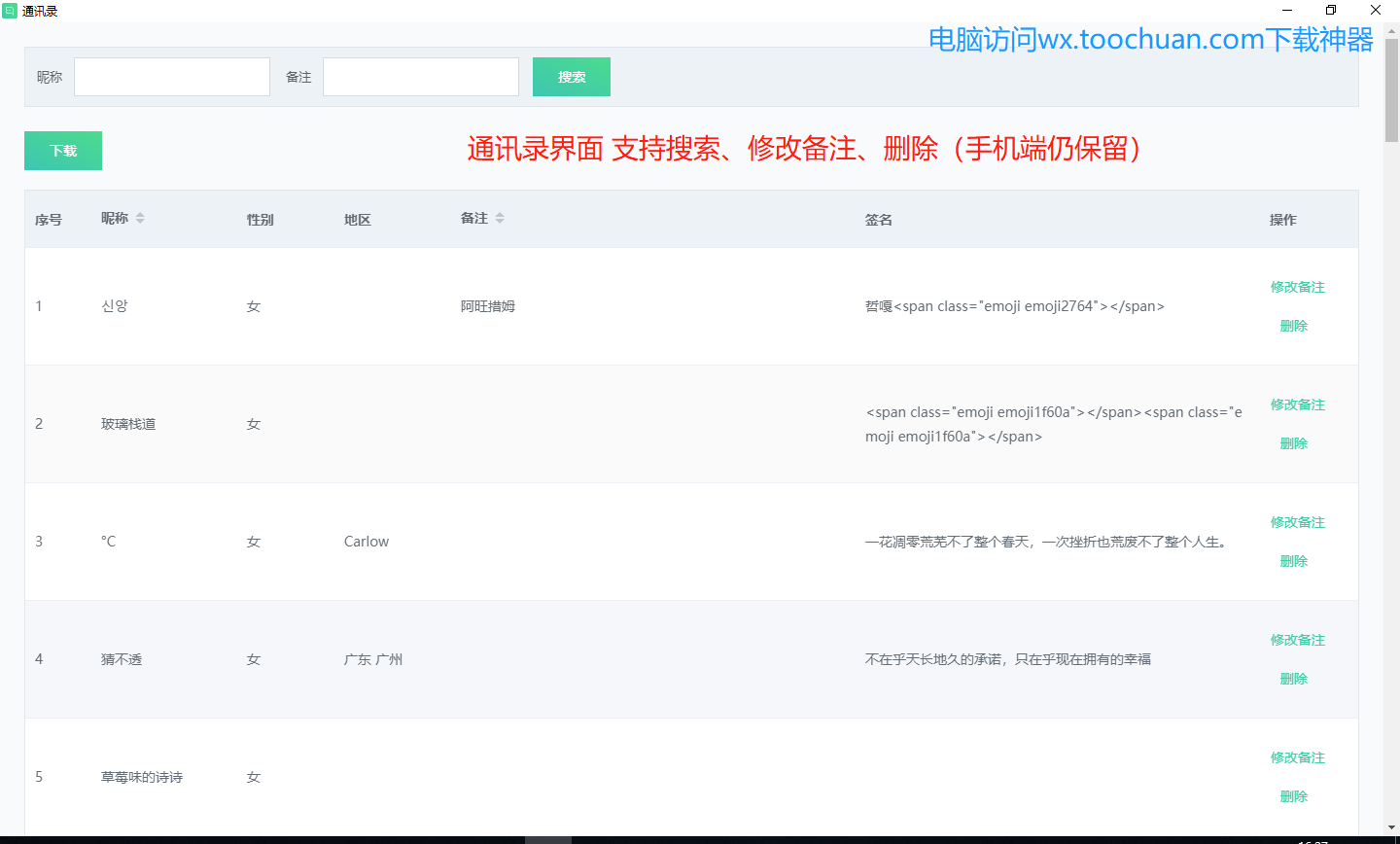The width and height of the screenshot is (1400, 844).
Task: Click the 签名 column header
Action: [879, 220]
